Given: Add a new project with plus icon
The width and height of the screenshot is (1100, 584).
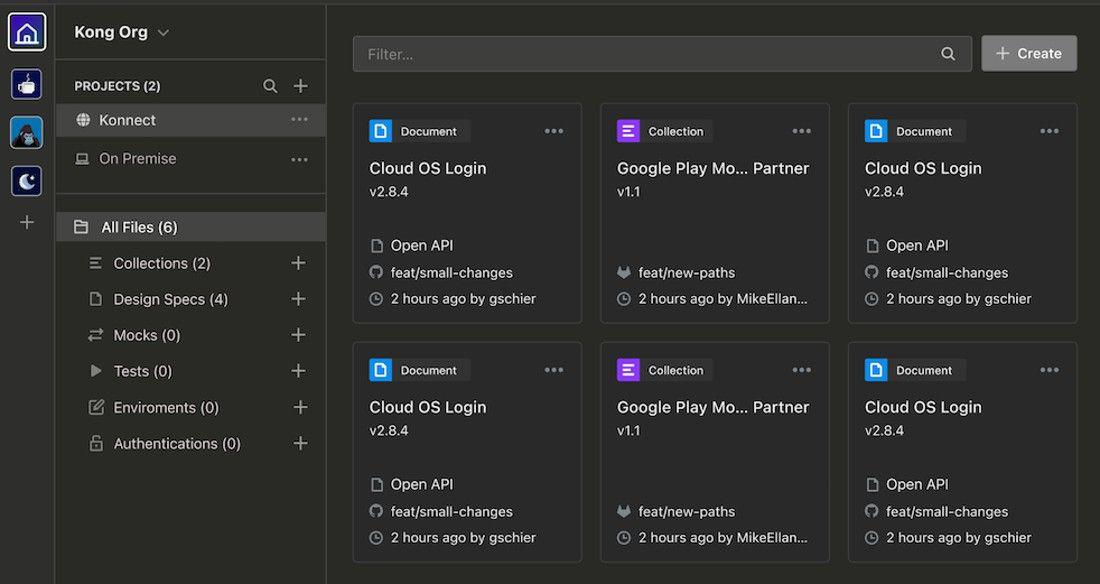Looking at the screenshot, I should [x=300, y=86].
